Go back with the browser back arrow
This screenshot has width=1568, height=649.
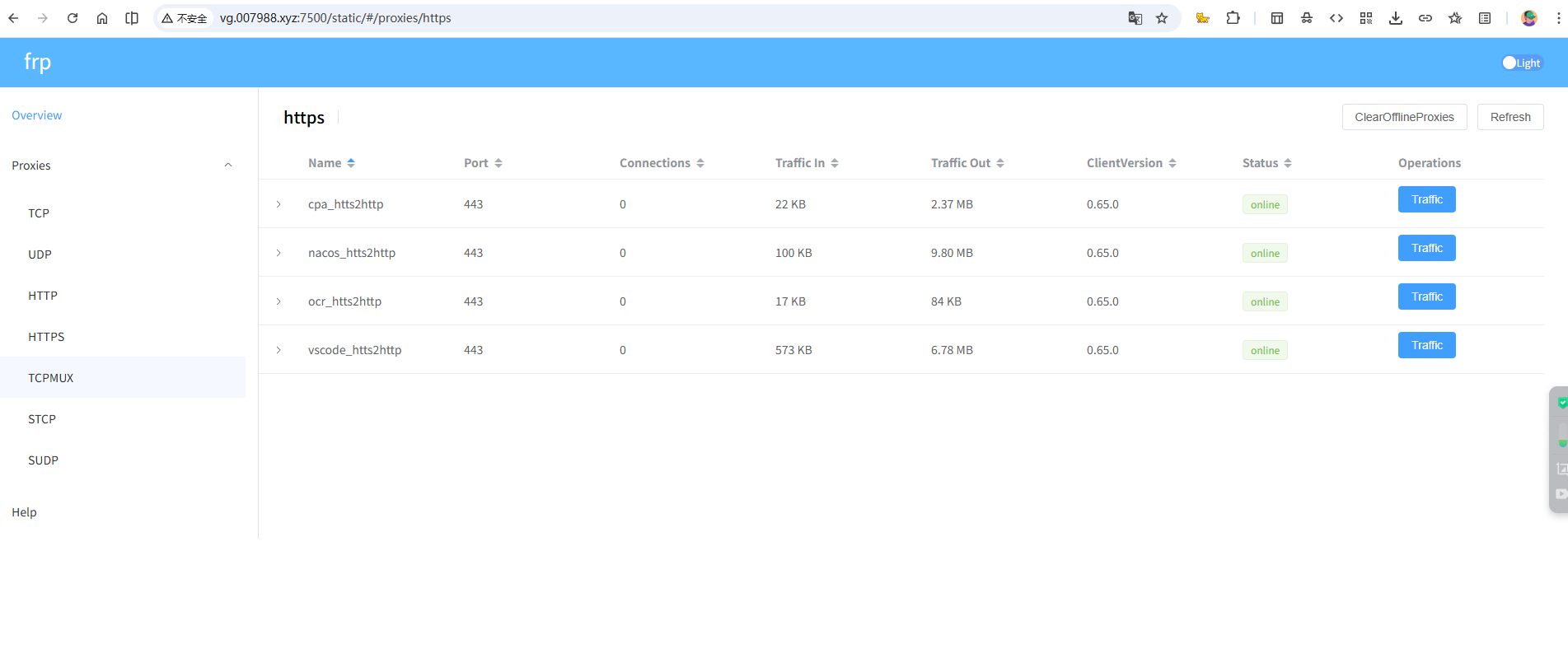click(13, 18)
